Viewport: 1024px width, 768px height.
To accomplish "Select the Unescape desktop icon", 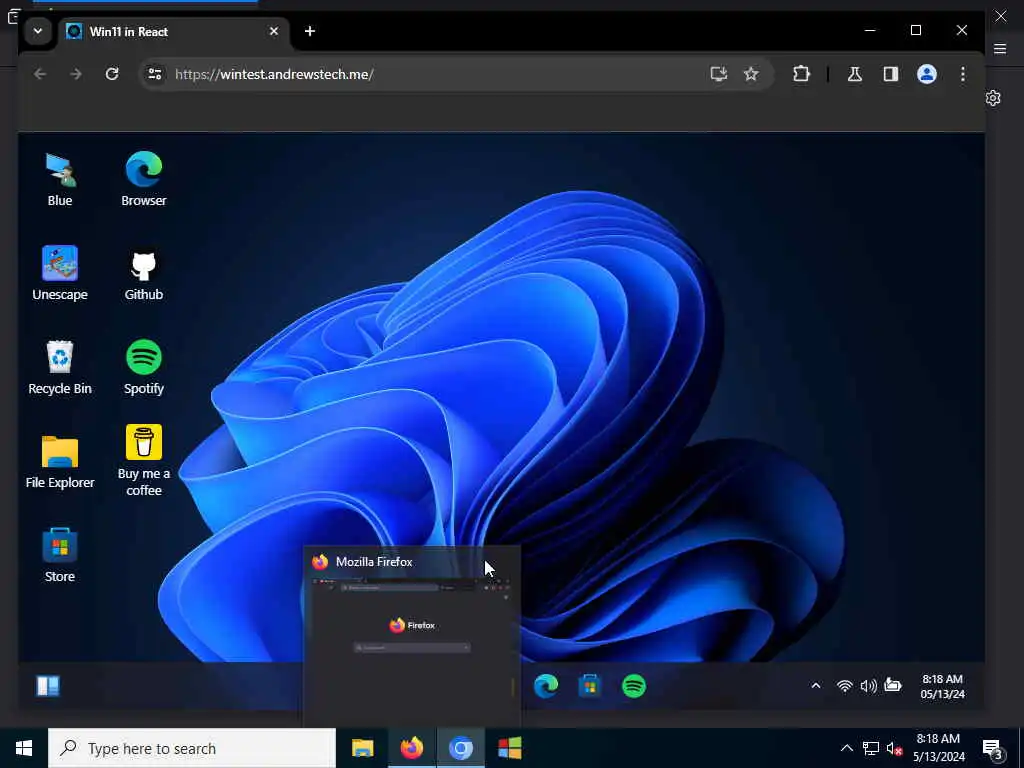I will [60, 274].
